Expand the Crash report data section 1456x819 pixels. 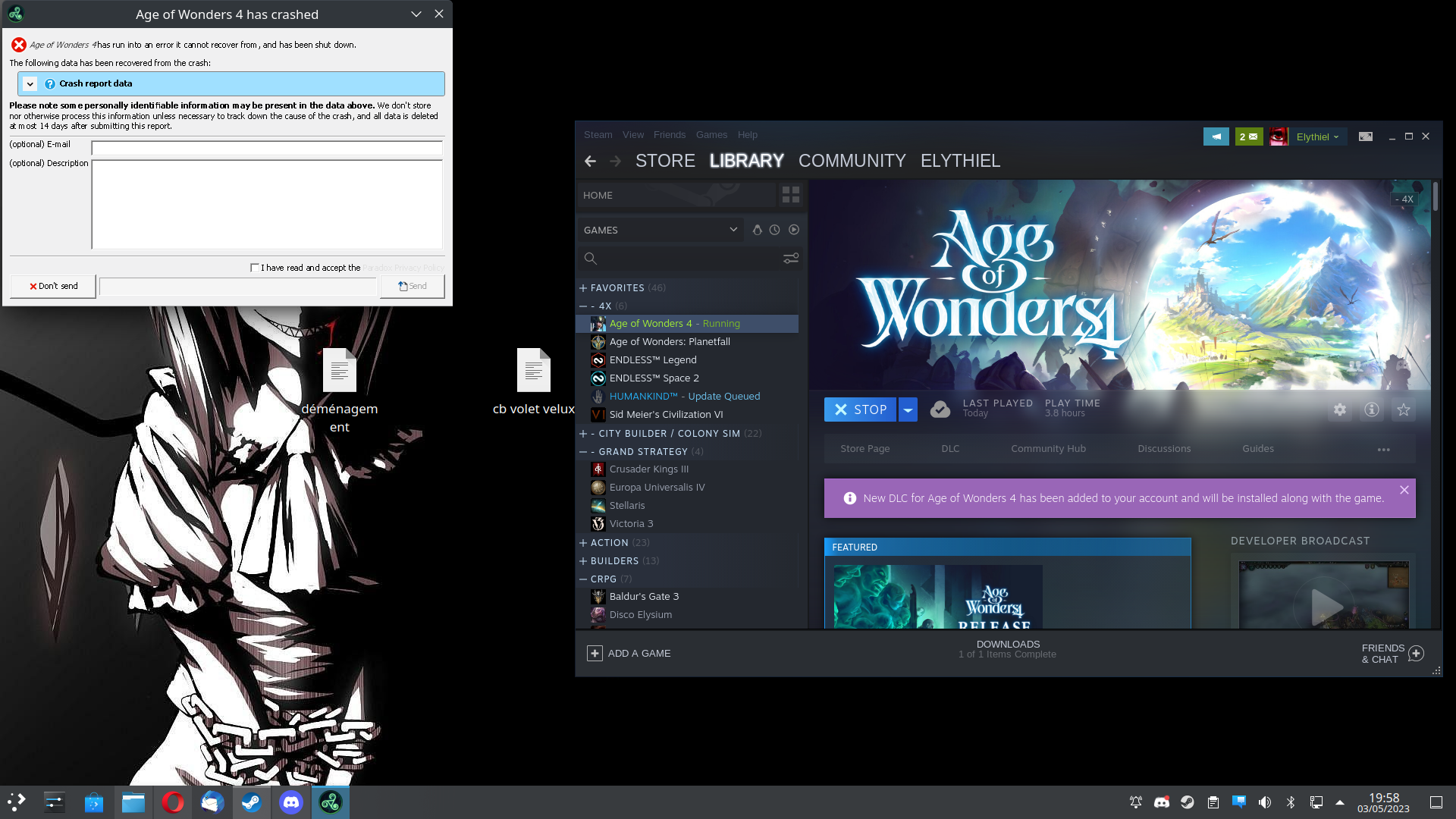(30, 84)
